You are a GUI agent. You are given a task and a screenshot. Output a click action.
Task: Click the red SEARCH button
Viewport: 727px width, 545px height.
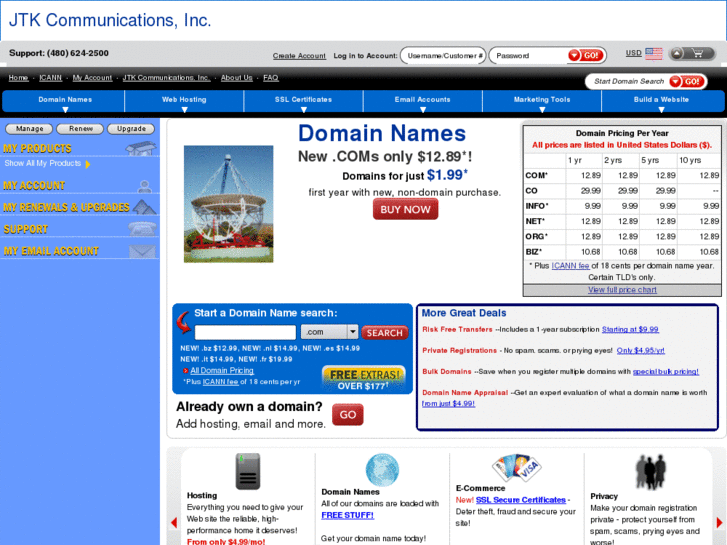tap(385, 333)
